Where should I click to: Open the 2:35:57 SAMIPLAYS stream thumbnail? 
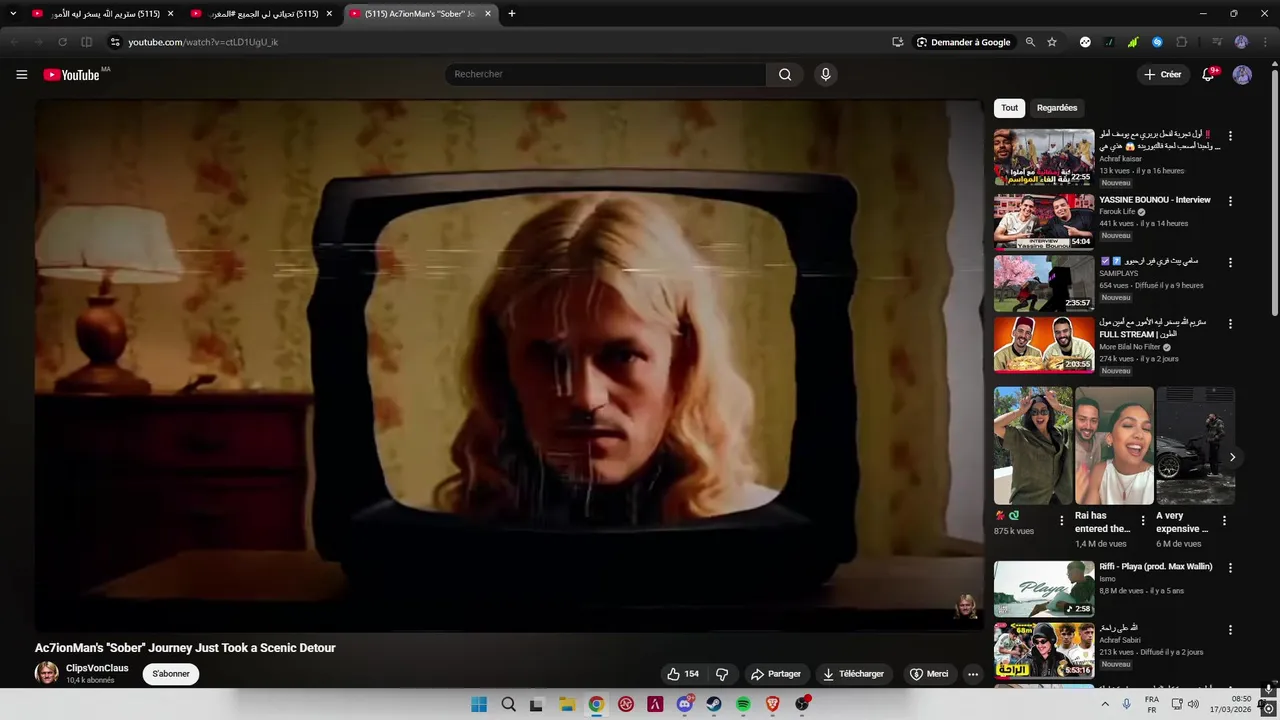[x=1044, y=283]
